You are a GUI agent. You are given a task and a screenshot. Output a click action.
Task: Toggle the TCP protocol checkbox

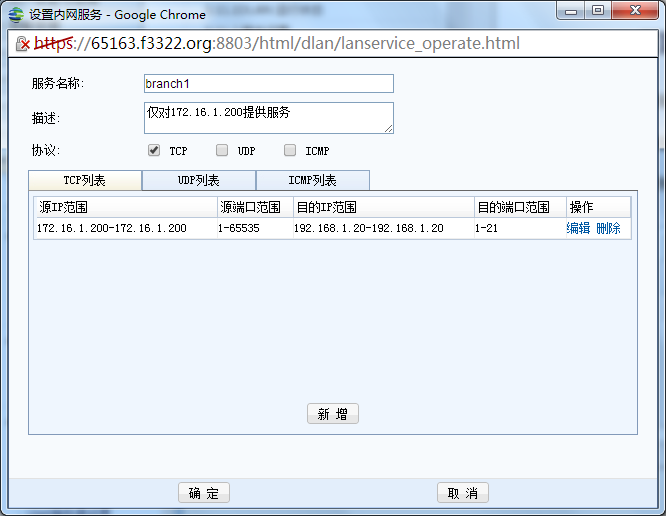154,150
